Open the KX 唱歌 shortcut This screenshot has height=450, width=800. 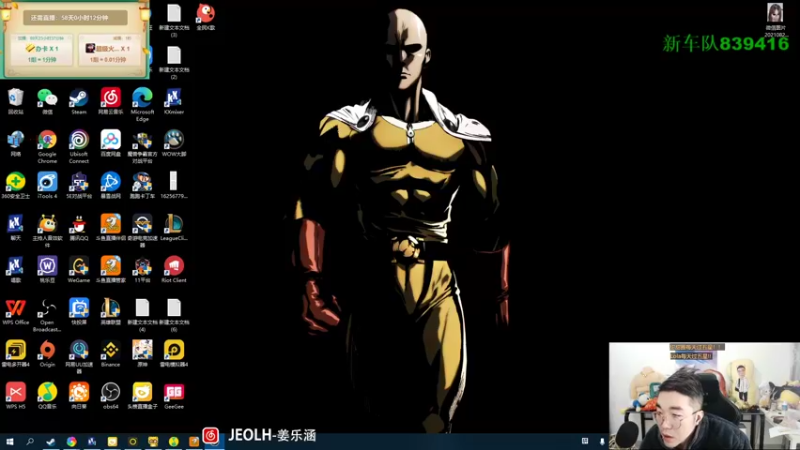point(16,267)
